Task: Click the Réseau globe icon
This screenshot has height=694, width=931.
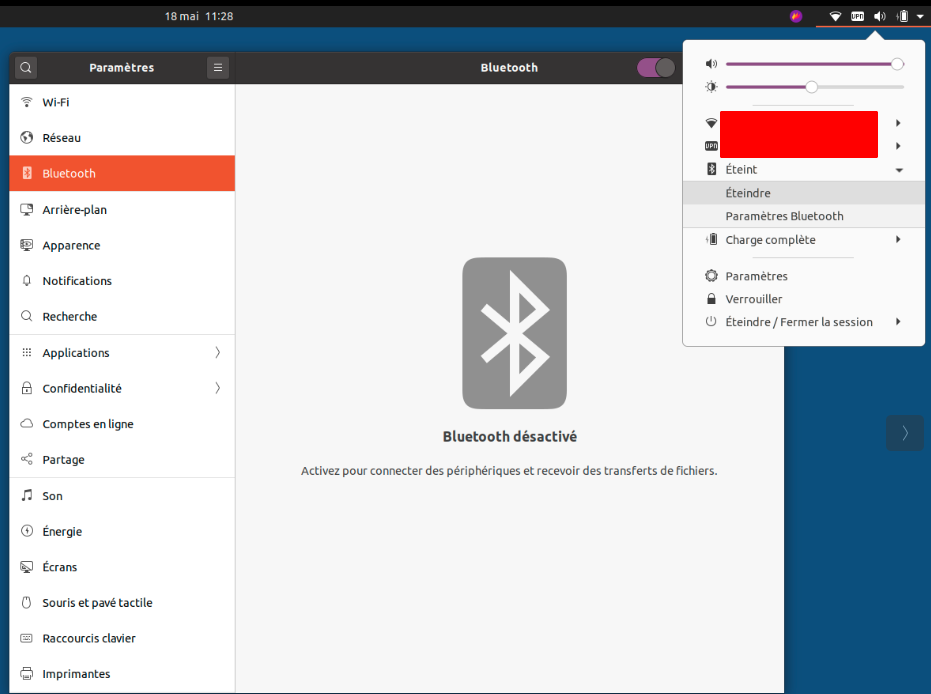Action: 27,138
